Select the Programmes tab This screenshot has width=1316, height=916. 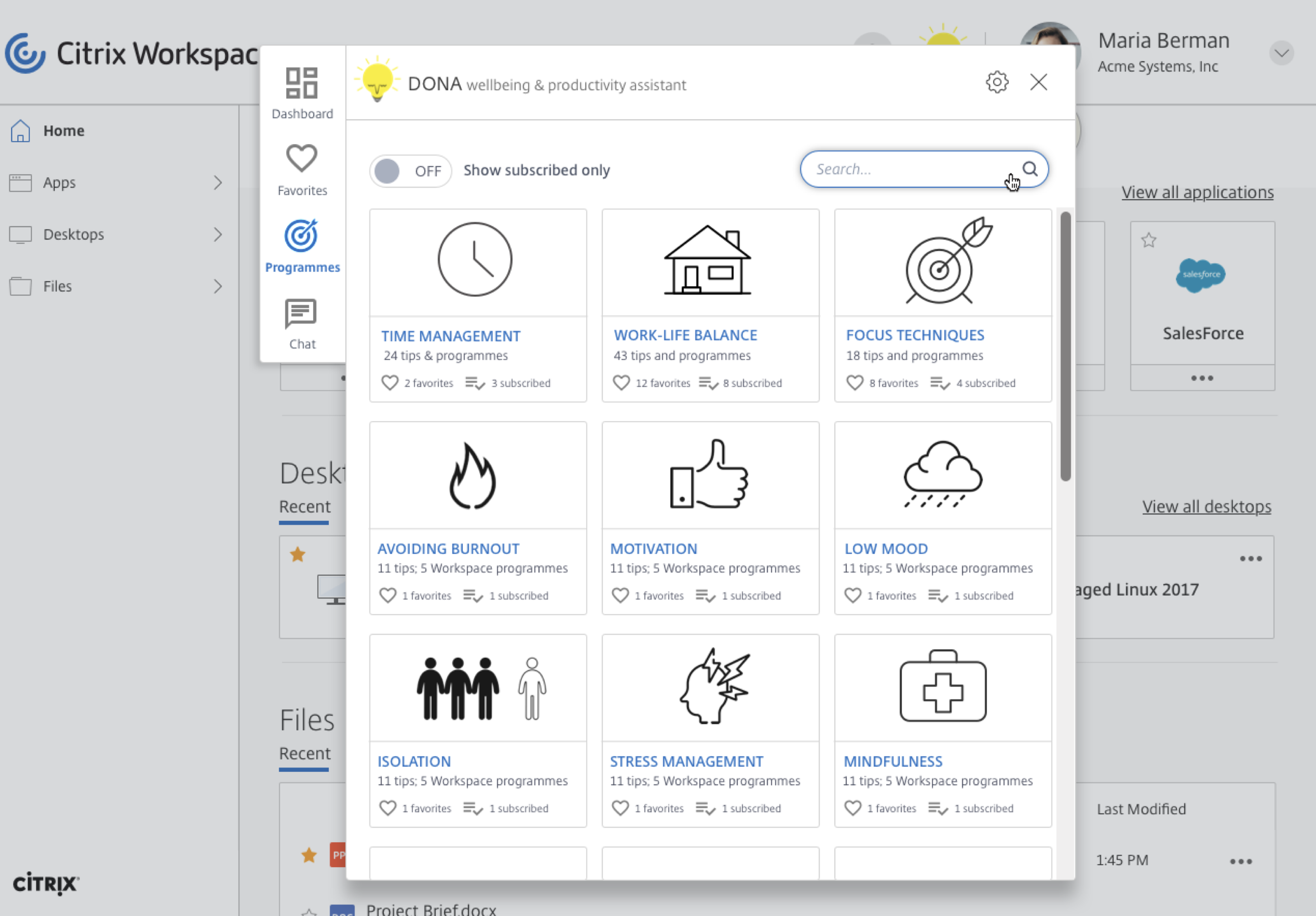[302, 247]
